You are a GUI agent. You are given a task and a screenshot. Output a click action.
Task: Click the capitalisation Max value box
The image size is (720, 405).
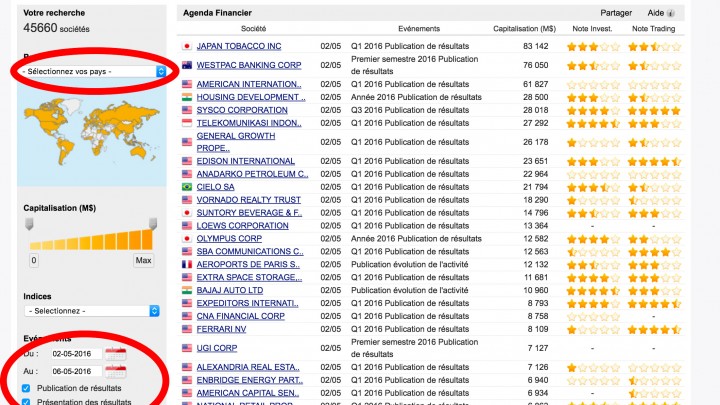tap(143, 260)
